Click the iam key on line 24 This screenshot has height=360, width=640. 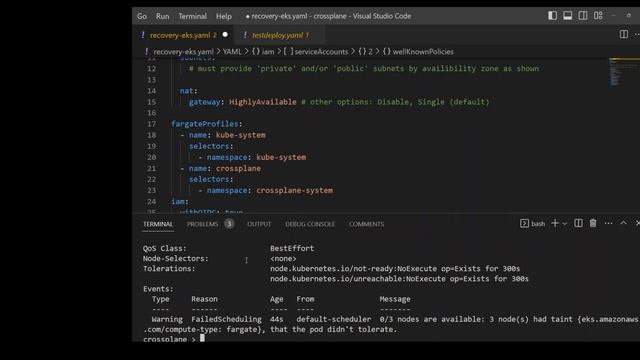tap(178, 201)
